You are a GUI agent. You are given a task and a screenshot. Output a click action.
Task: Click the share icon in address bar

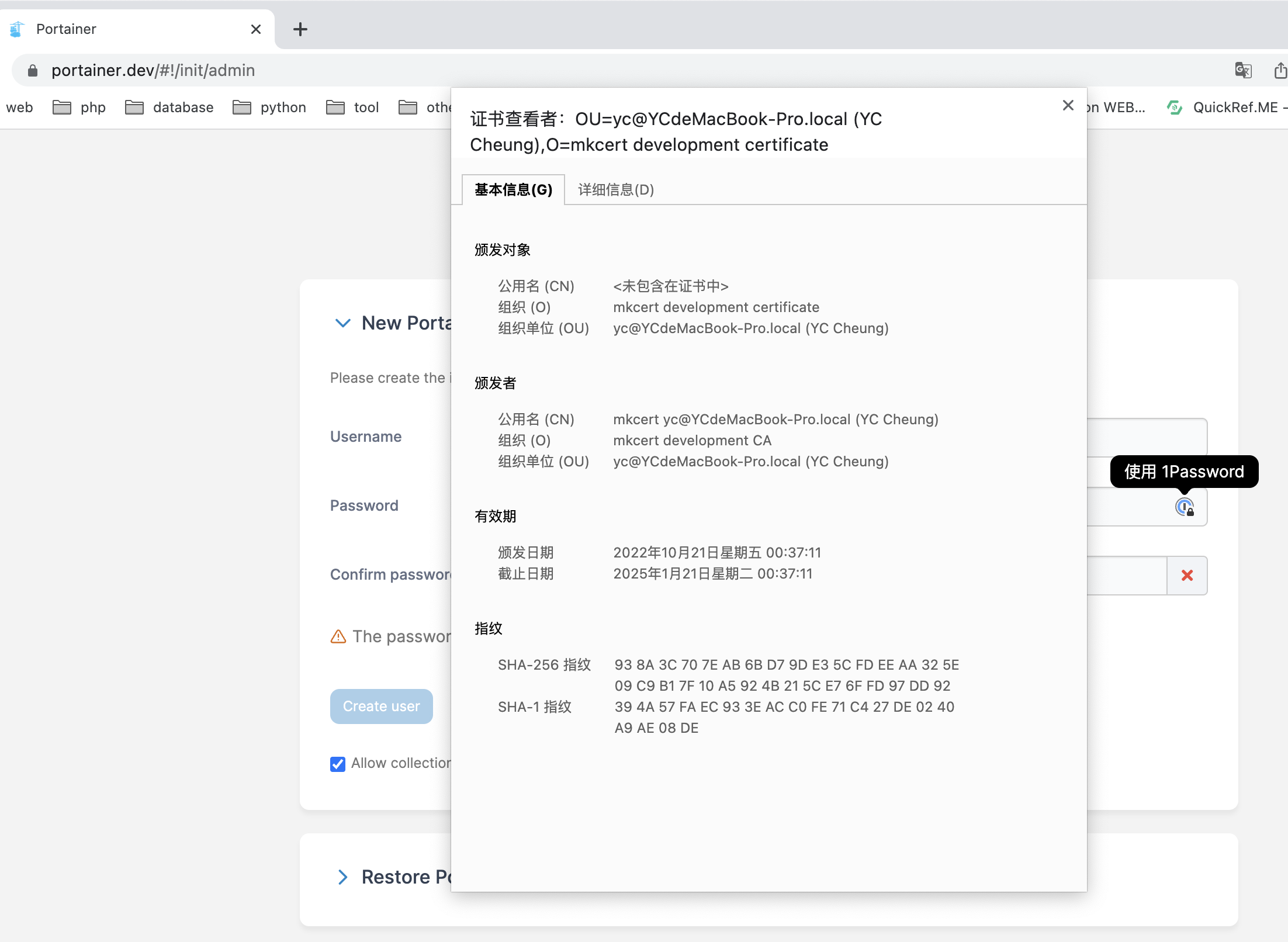1280,71
